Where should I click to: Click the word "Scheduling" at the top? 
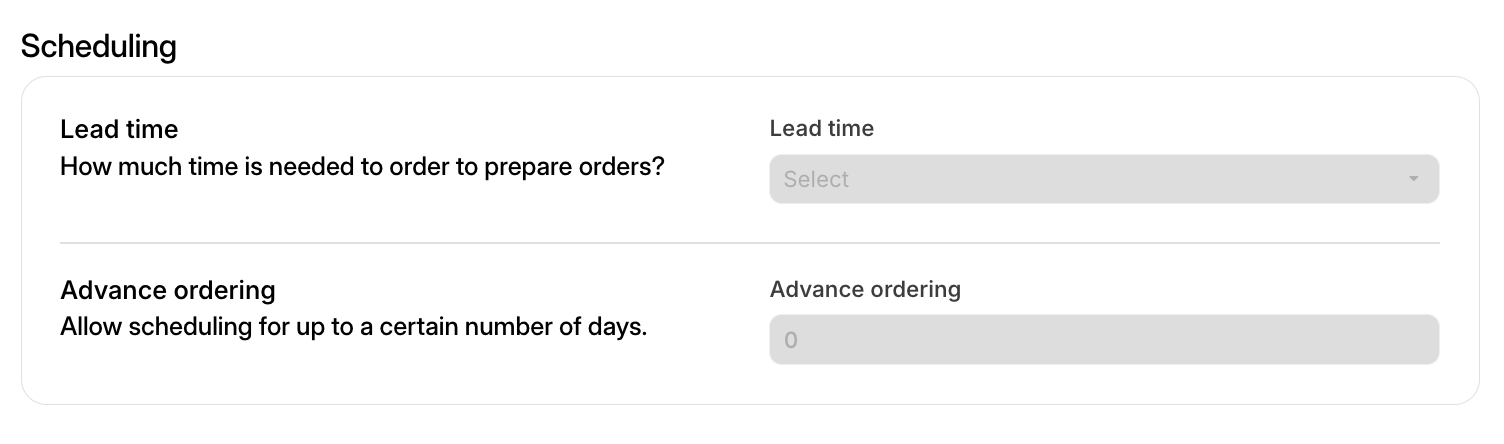[98, 47]
